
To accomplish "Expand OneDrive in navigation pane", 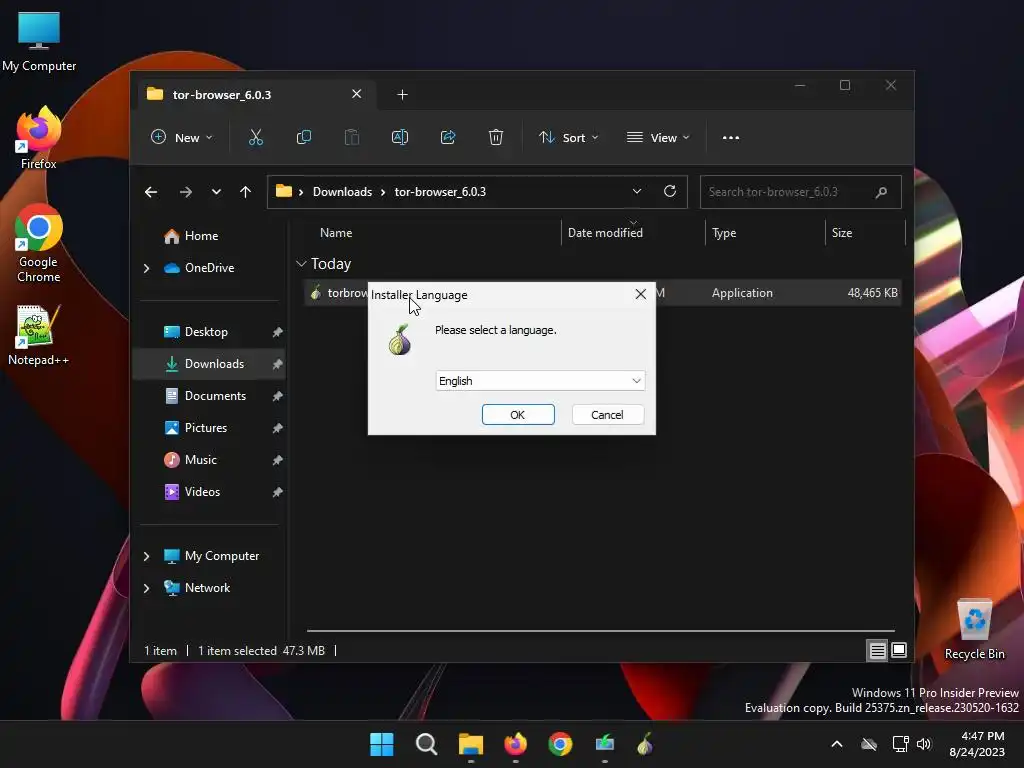I will pos(147,268).
